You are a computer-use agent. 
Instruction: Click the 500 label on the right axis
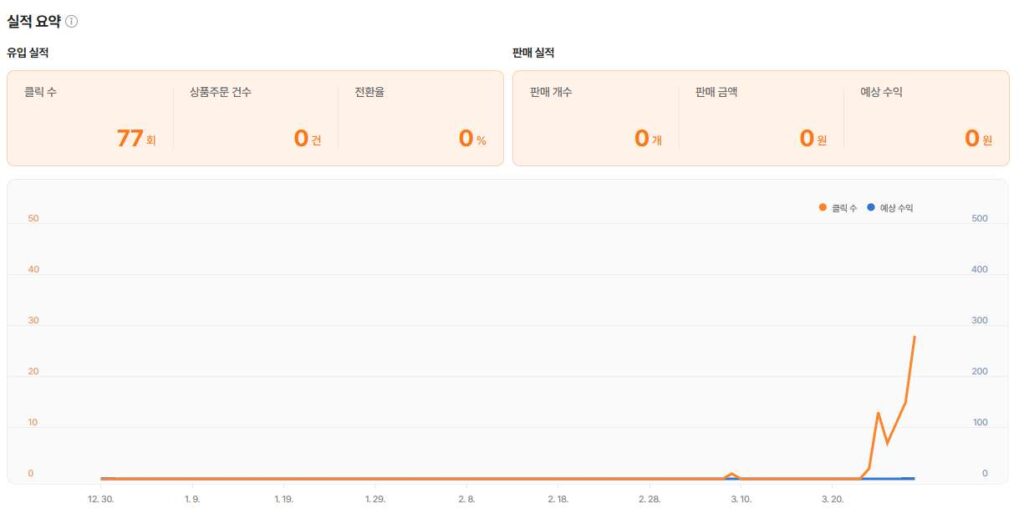pyautogui.click(x=979, y=218)
